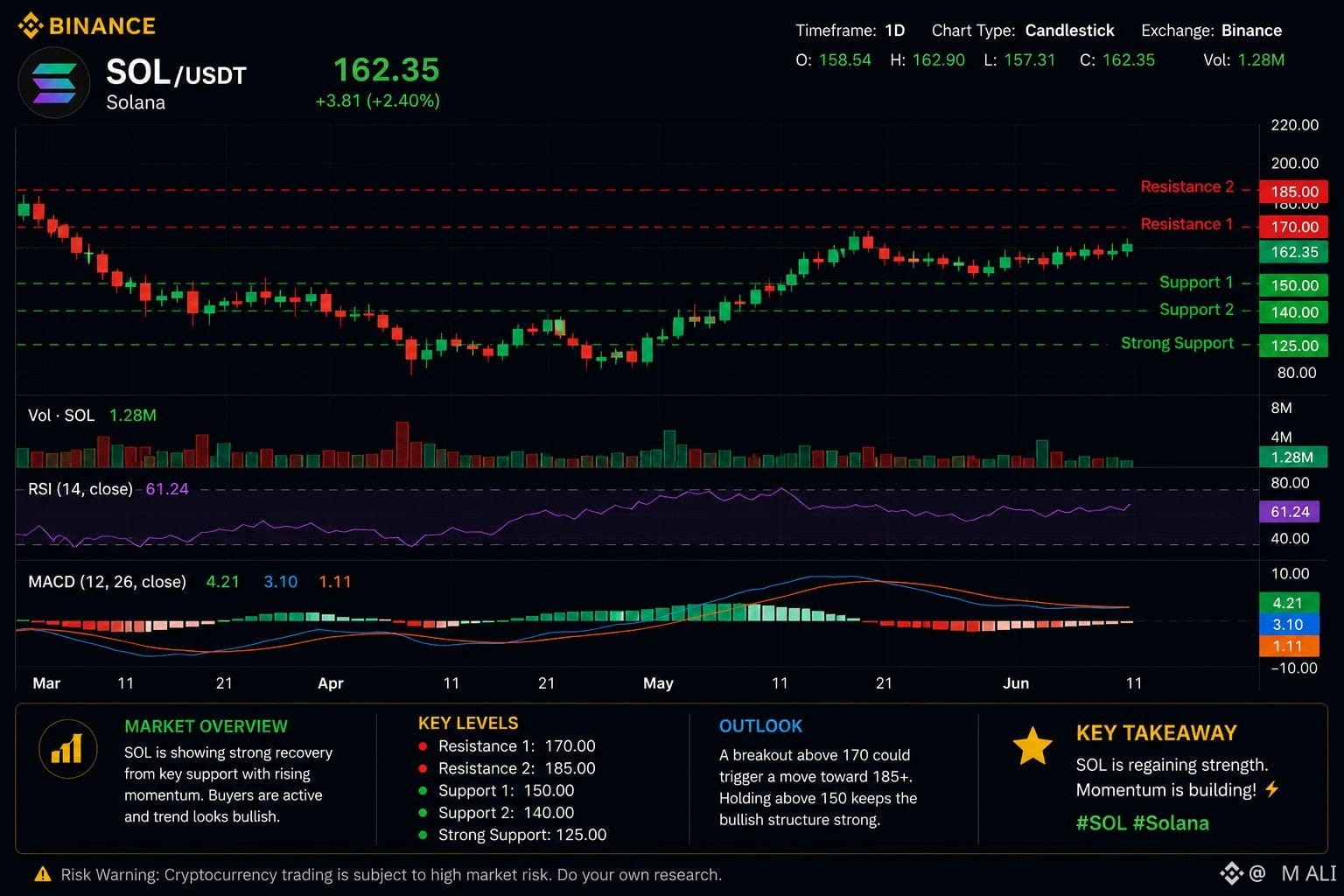1344x896 pixels.
Task: Click the Timeframe 1D value
Action: coord(894,31)
